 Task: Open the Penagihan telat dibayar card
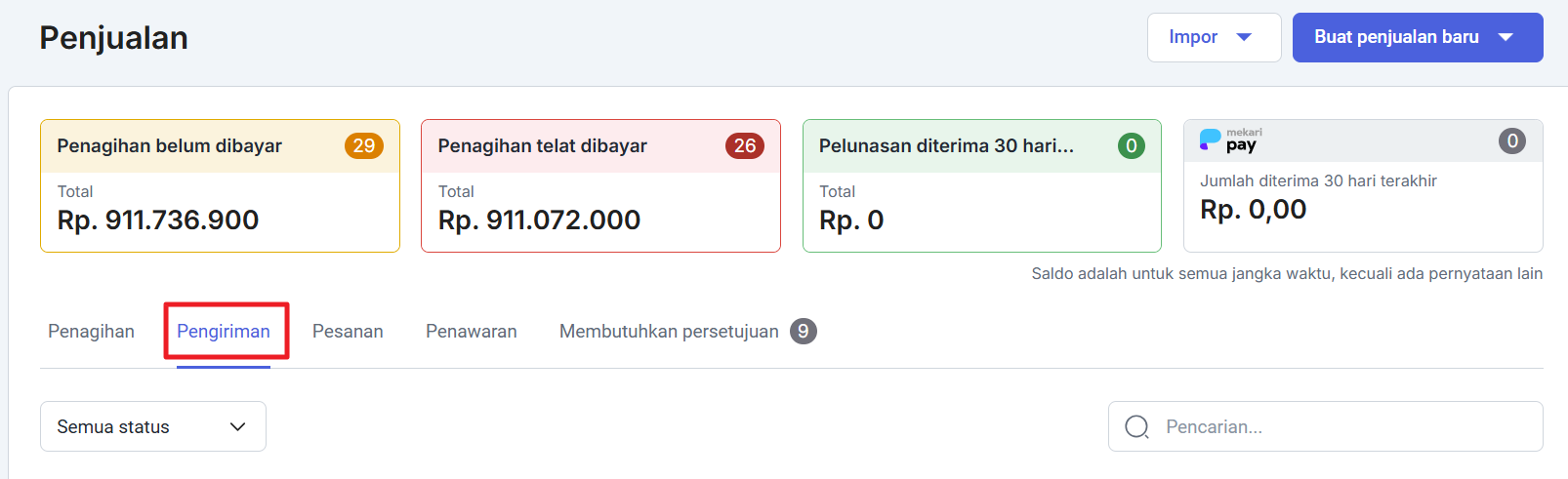[600, 186]
